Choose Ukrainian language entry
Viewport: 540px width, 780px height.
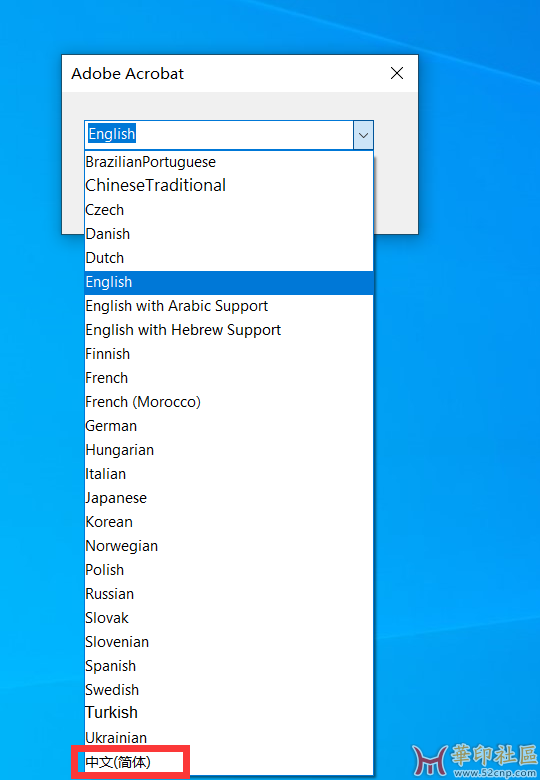point(229,738)
